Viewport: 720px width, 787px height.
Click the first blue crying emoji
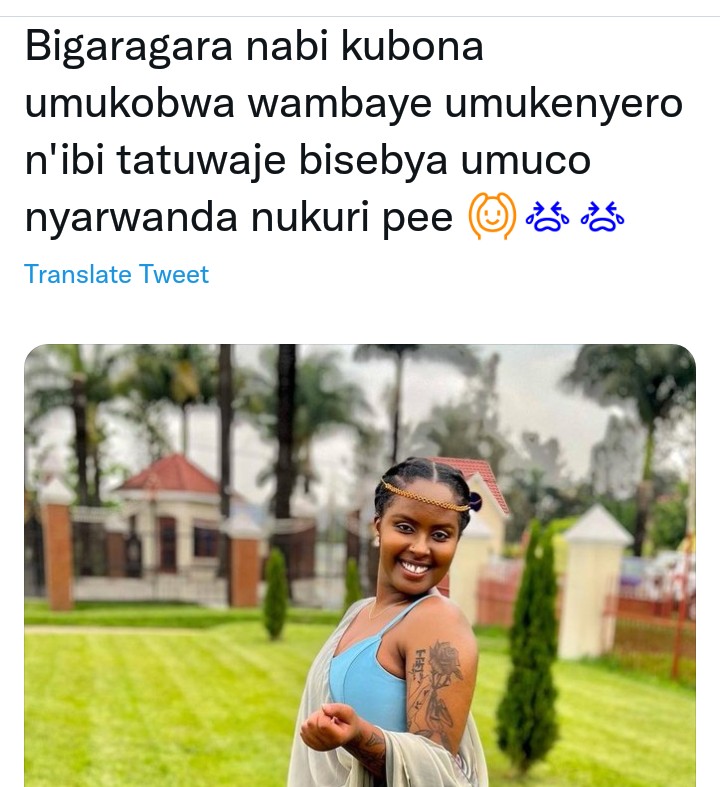(x=547, y=217)
